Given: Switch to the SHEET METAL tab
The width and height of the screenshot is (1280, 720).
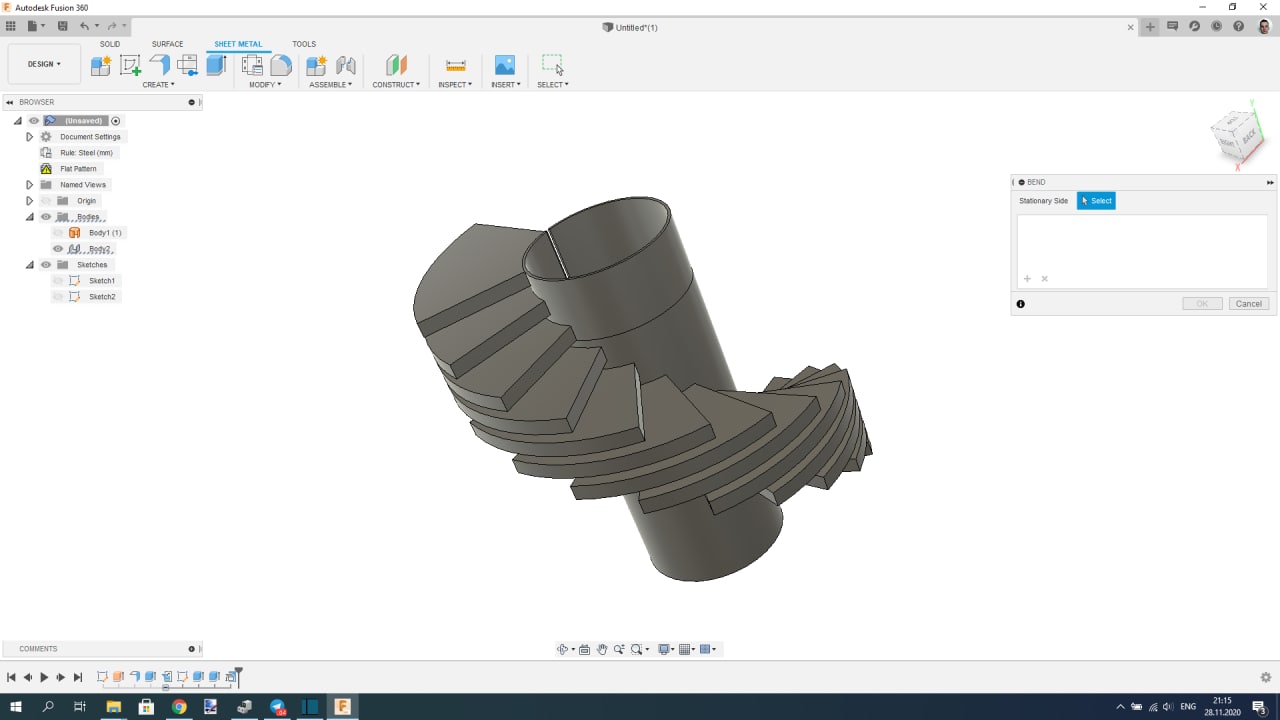Looking at the screenshot, I should [x=238, y=44].
